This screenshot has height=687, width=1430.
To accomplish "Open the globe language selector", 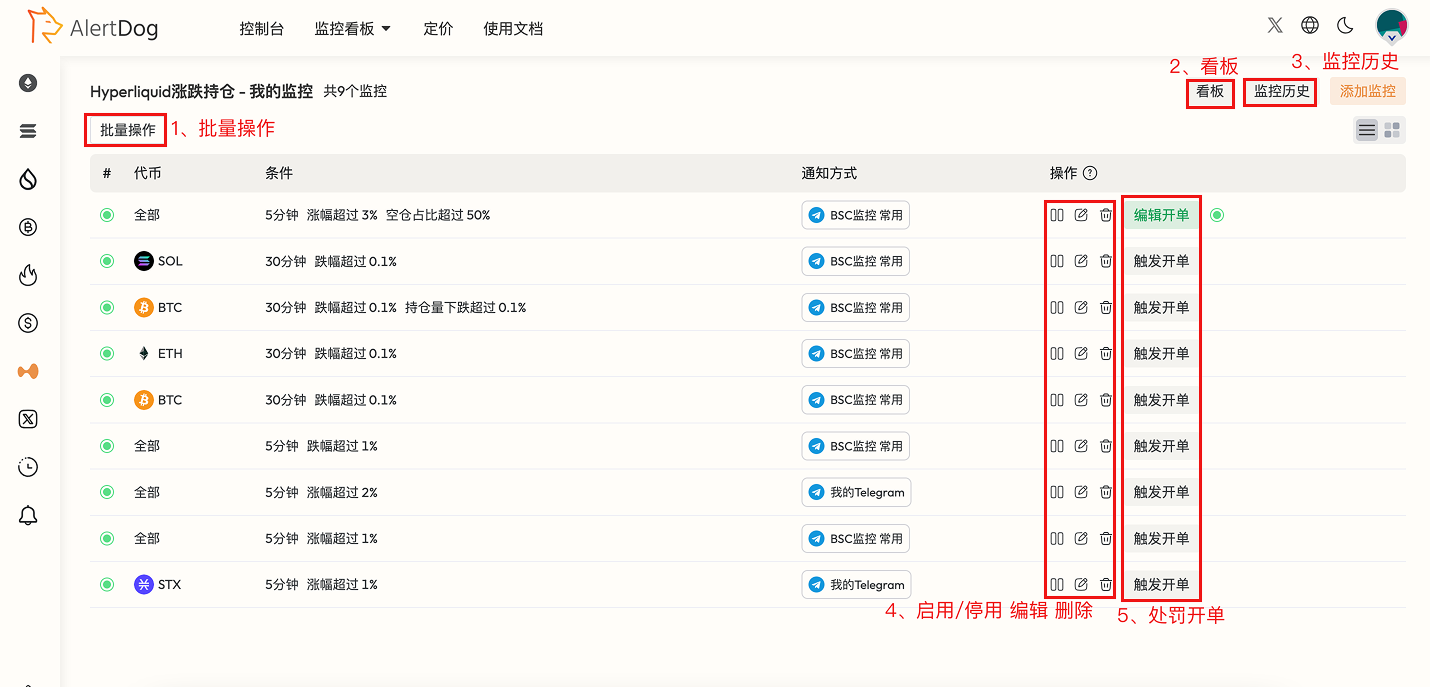I will (x=1309, y=25).
